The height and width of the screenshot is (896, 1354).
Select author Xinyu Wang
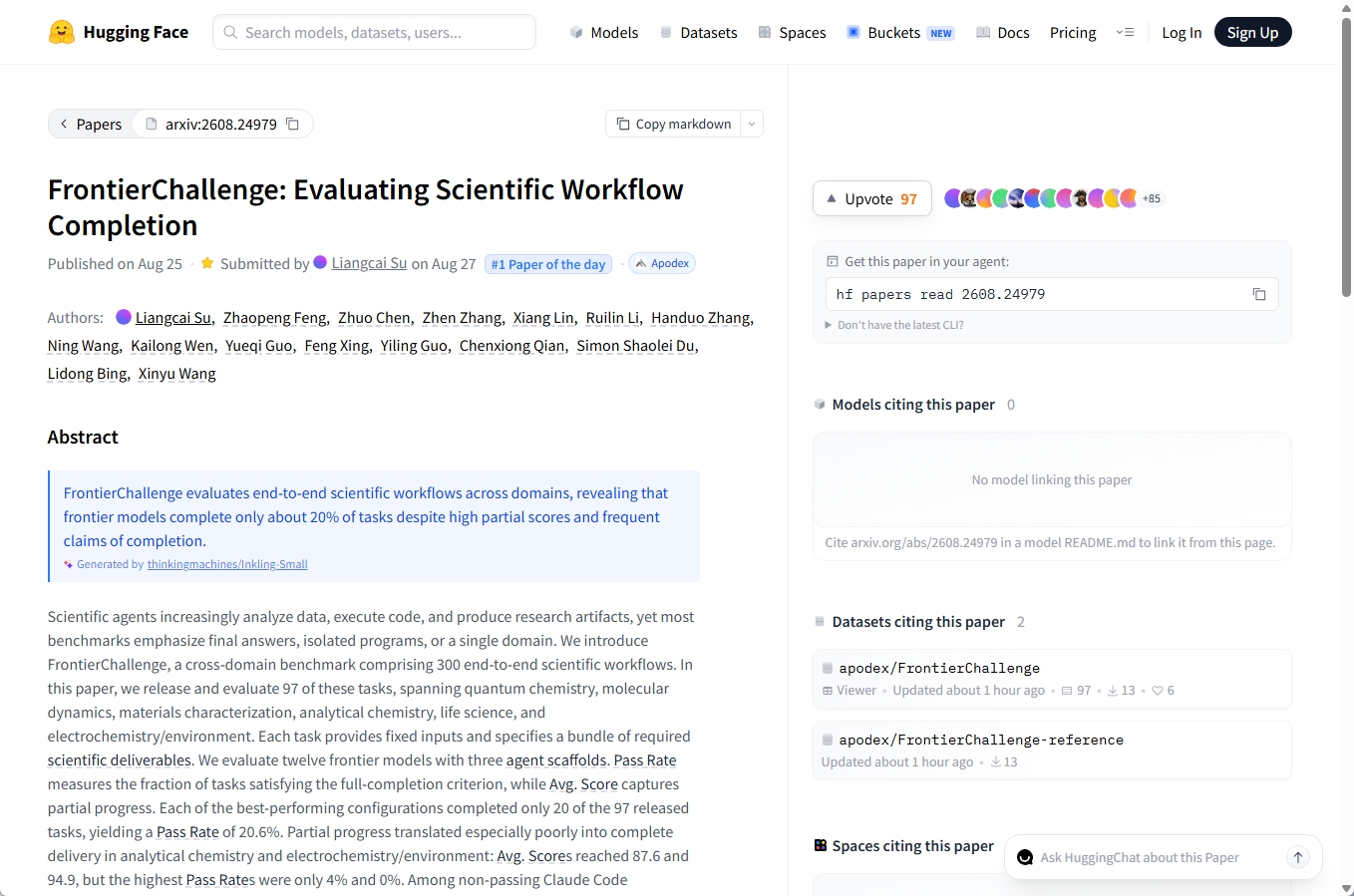176,373
